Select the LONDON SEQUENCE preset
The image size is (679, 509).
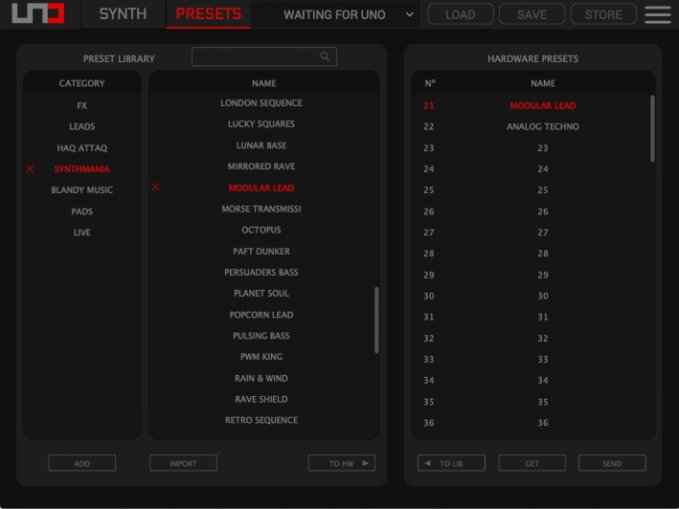(x=261, y=103)
